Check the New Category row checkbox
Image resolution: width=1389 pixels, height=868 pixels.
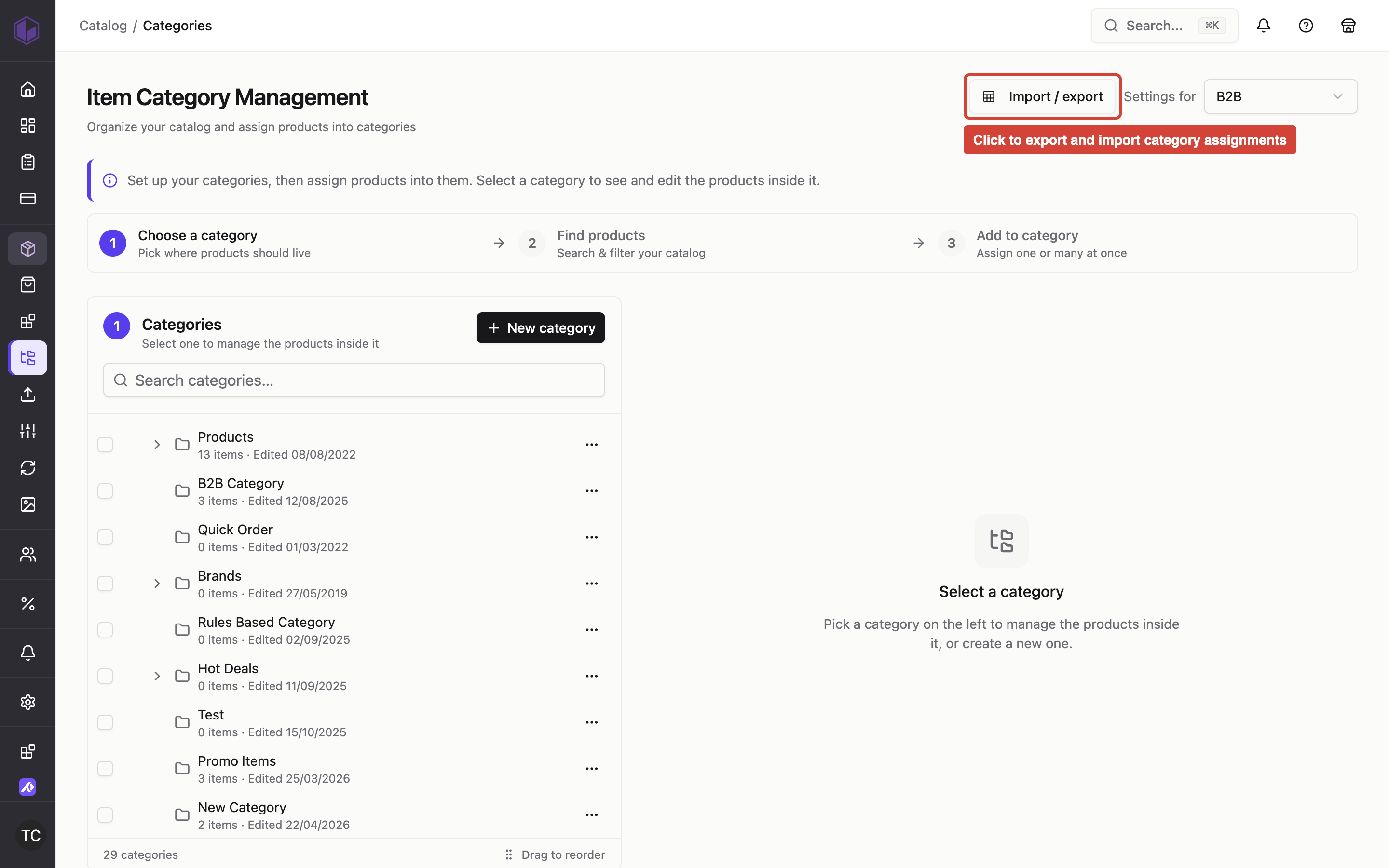click(x=105, y=814)
